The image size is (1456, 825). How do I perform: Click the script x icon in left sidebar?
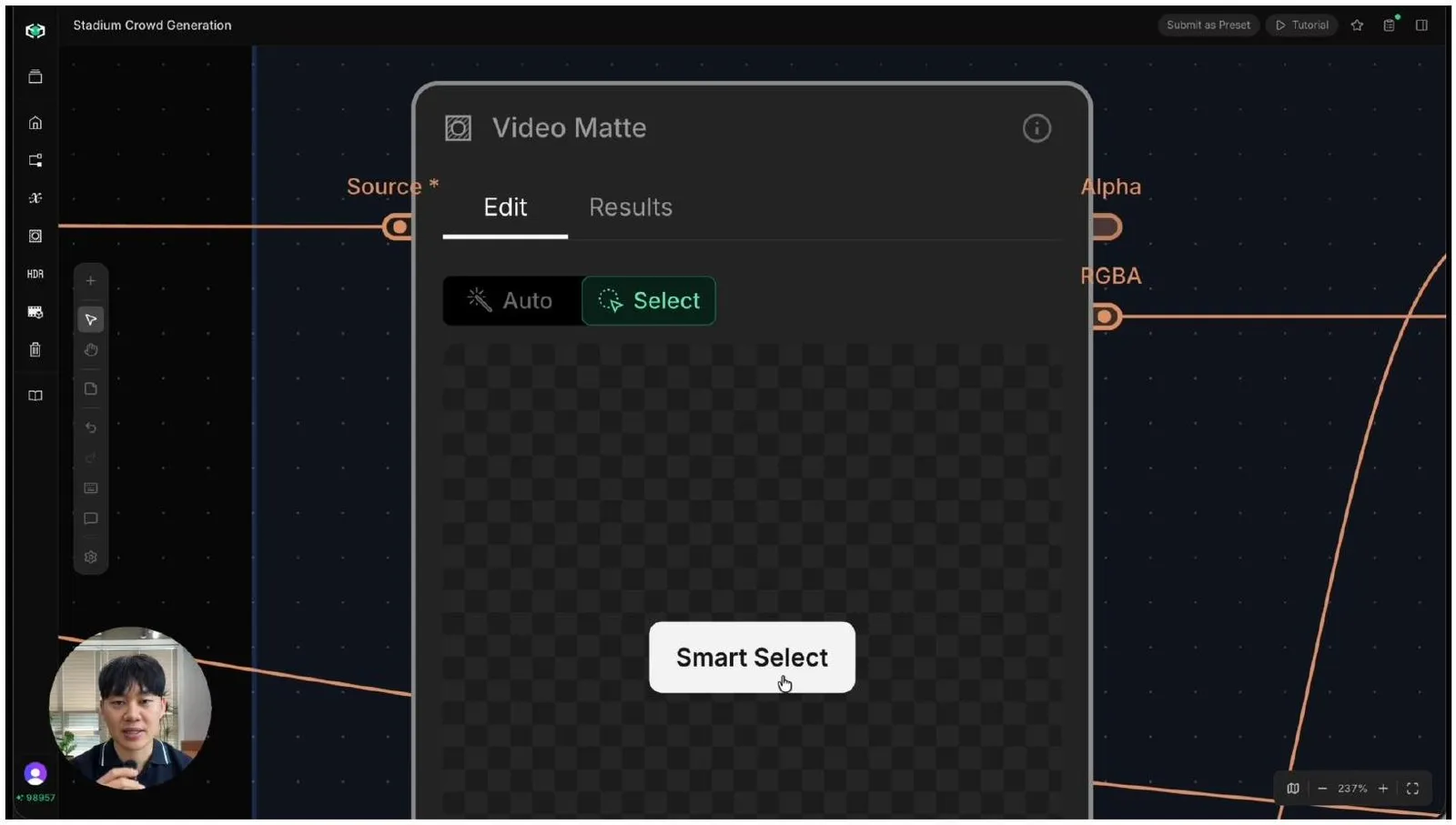[x=35, y=198]
